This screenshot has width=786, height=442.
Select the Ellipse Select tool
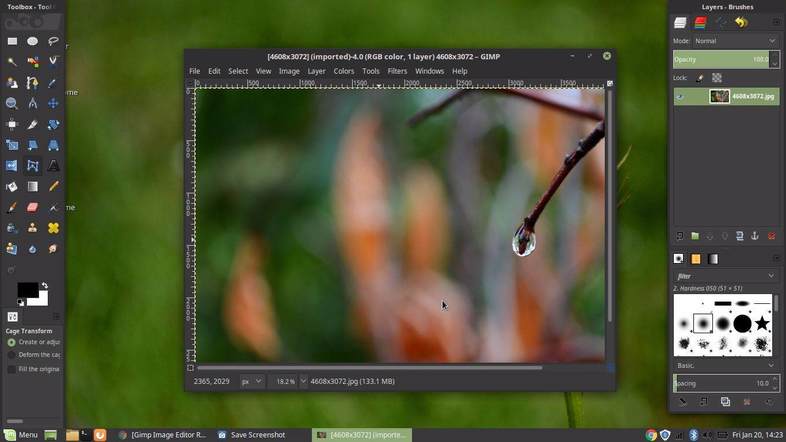[x=32, y=41]
